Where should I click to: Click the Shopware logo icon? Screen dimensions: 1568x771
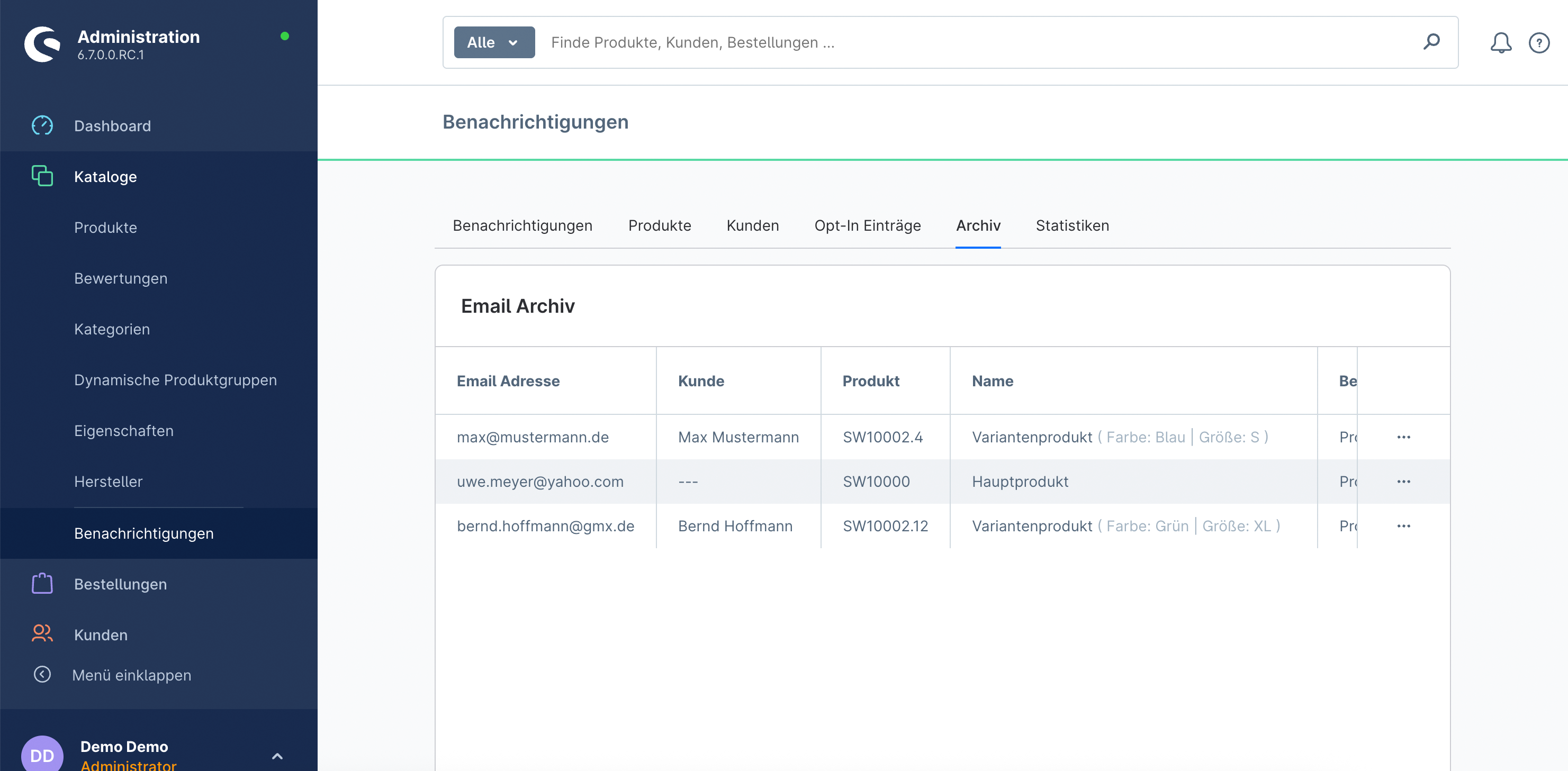[42, 44]
